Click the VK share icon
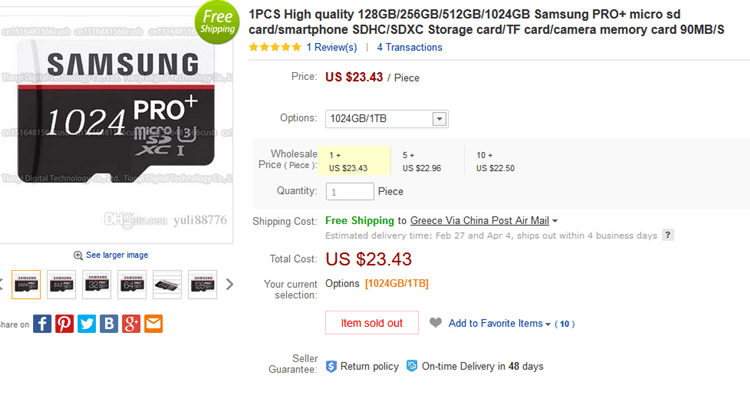Viewport: 750px width, 398px height. (109, 324)
